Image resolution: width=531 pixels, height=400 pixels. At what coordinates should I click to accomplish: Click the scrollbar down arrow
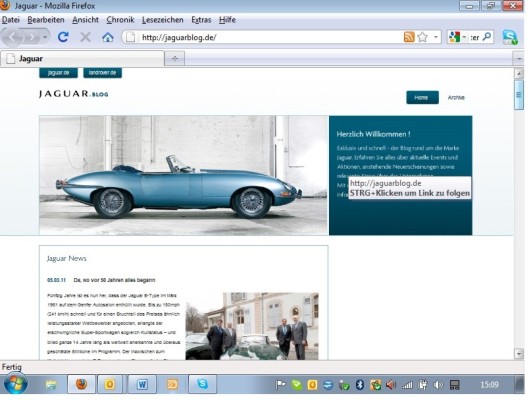[519, 354]
